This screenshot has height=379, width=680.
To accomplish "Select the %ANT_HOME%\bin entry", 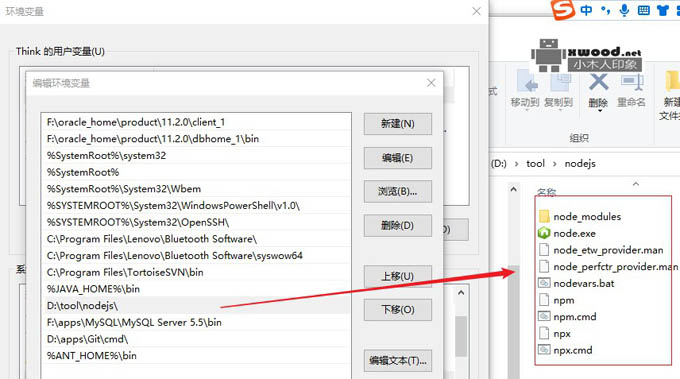I will (196, 356).
